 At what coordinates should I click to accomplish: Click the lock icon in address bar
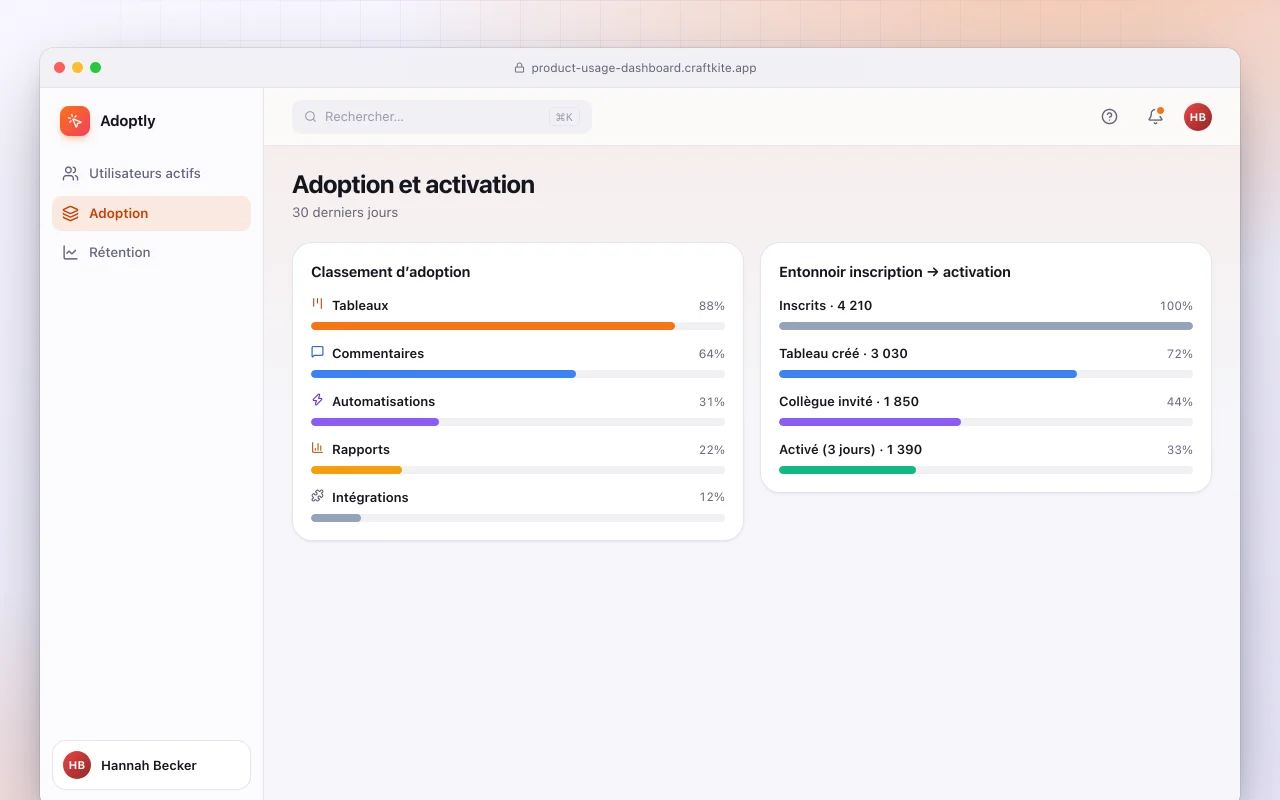click(x=519, y=68)
